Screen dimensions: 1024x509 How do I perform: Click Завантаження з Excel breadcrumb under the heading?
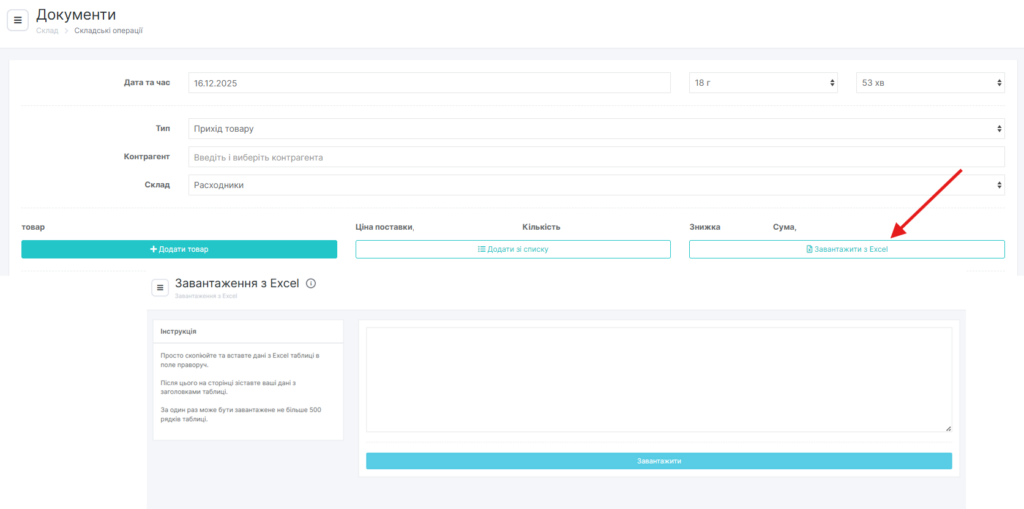tap(206, 297)
